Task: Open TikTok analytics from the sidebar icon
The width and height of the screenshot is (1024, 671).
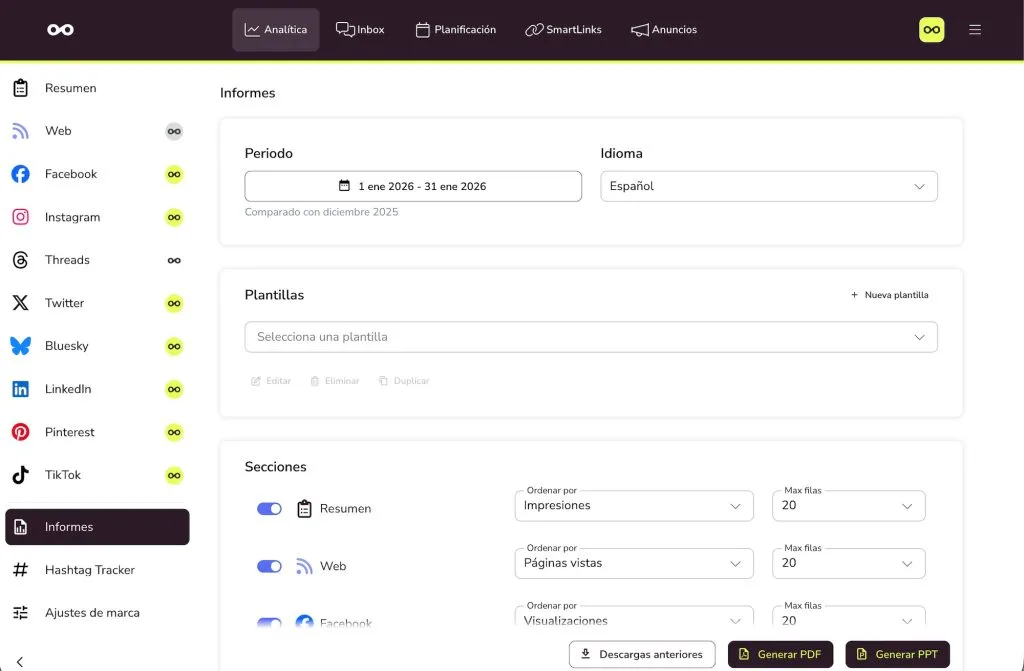Action: (x=20, y=475)
